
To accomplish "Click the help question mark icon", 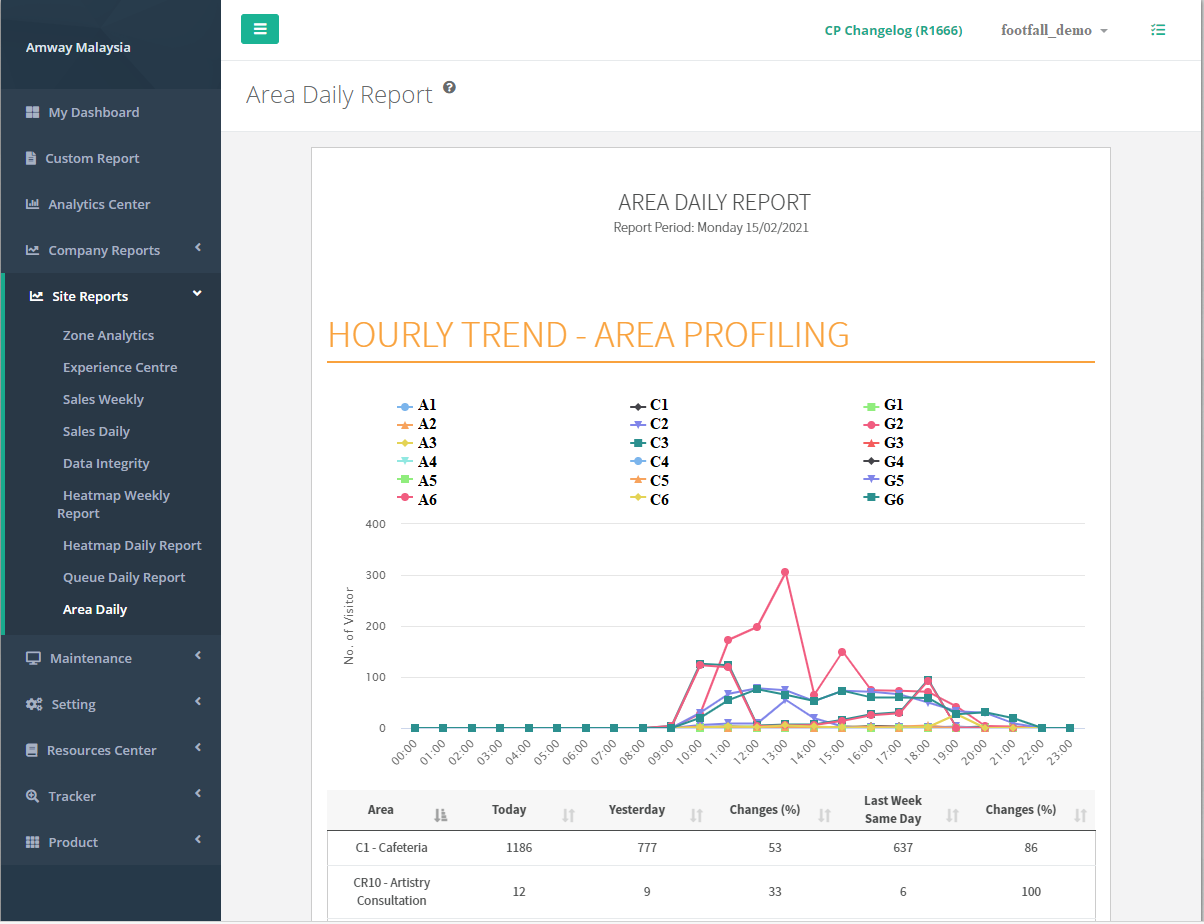I will (x=449, y=88).
